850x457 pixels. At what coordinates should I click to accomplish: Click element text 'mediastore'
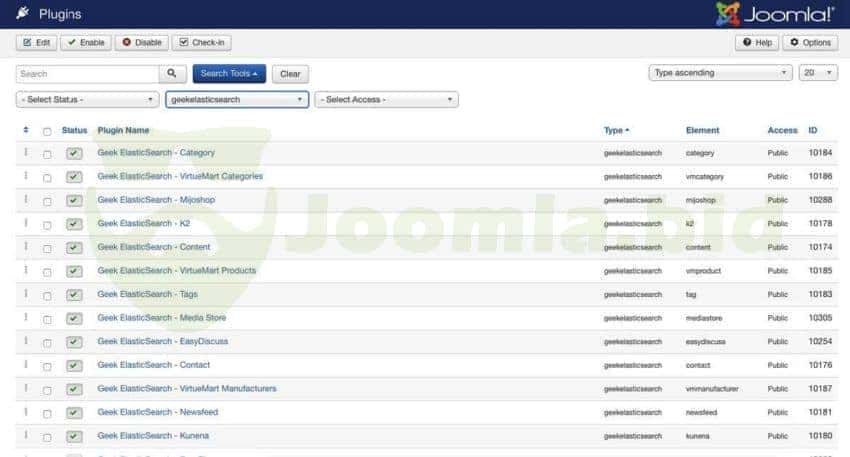(x=704, y=318)
